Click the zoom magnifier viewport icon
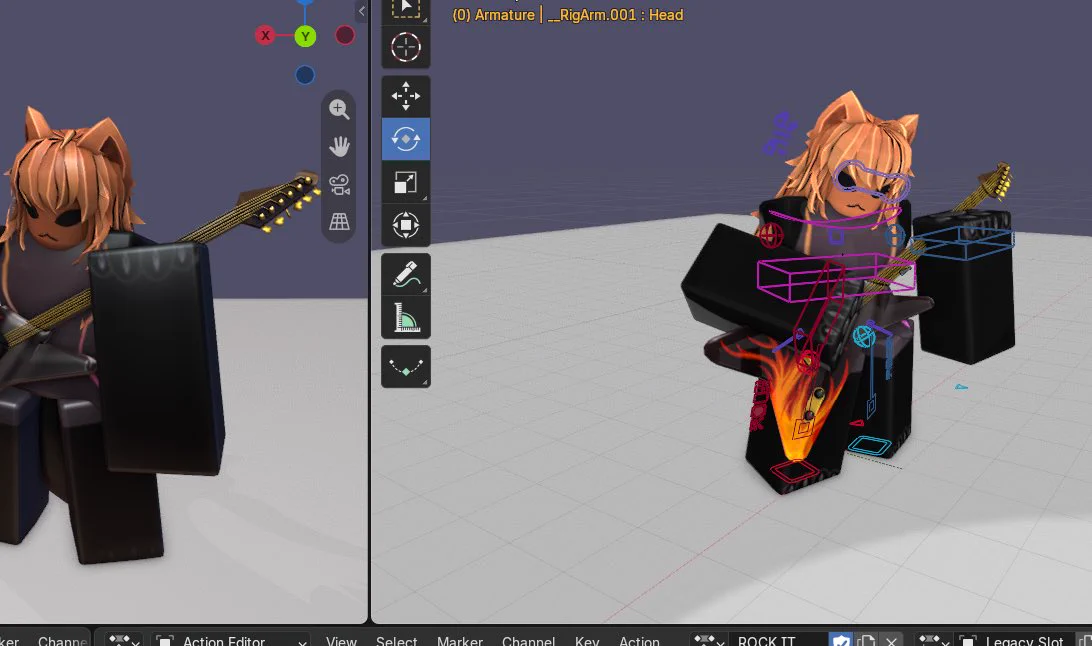Viewport: 1092px width, 646px height. [339, 109]
